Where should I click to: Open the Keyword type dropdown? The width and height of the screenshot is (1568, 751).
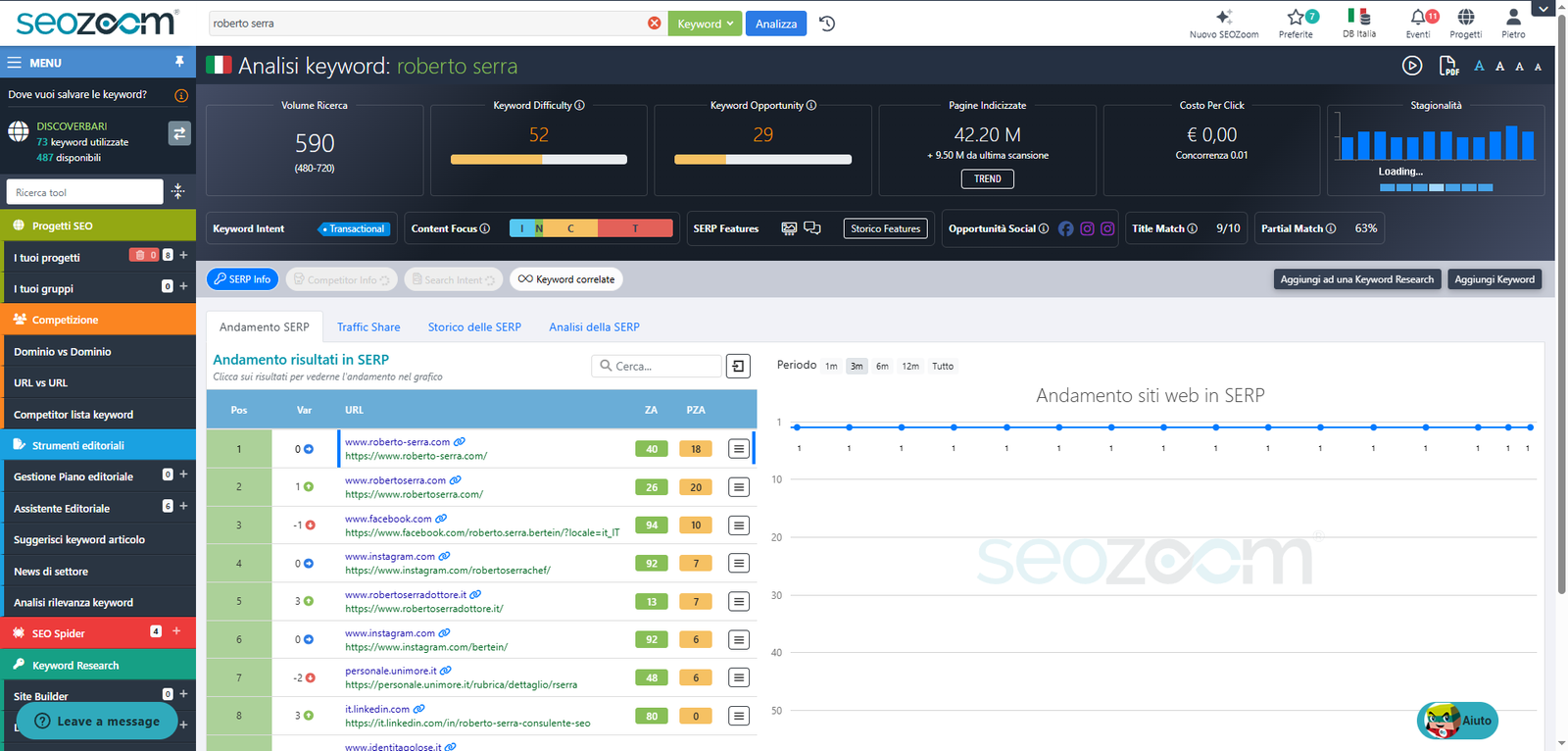[x=705, y=24]
